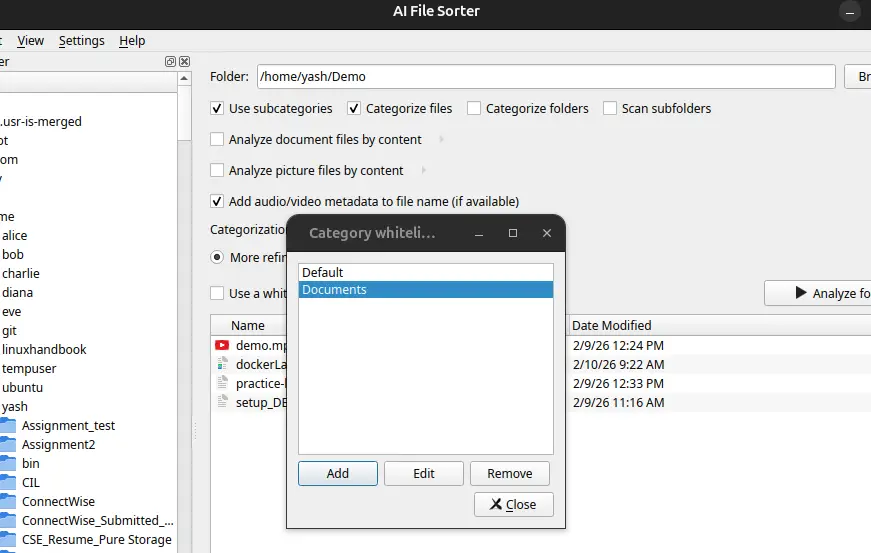Click the date 2/9/26 11:16 AM

click(618, 402)
